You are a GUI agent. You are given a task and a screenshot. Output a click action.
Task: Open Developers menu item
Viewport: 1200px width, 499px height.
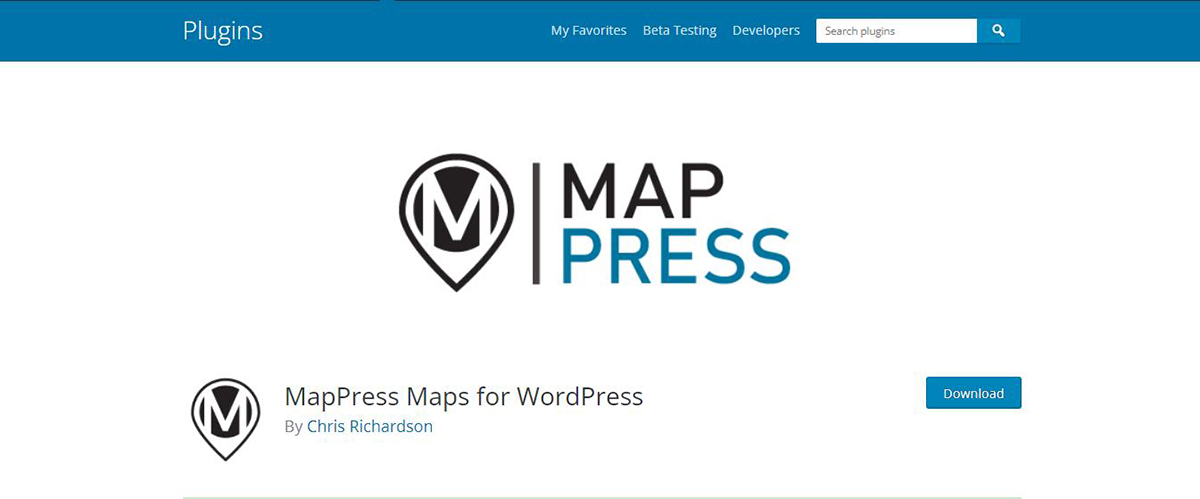click(x=766, y=31)
